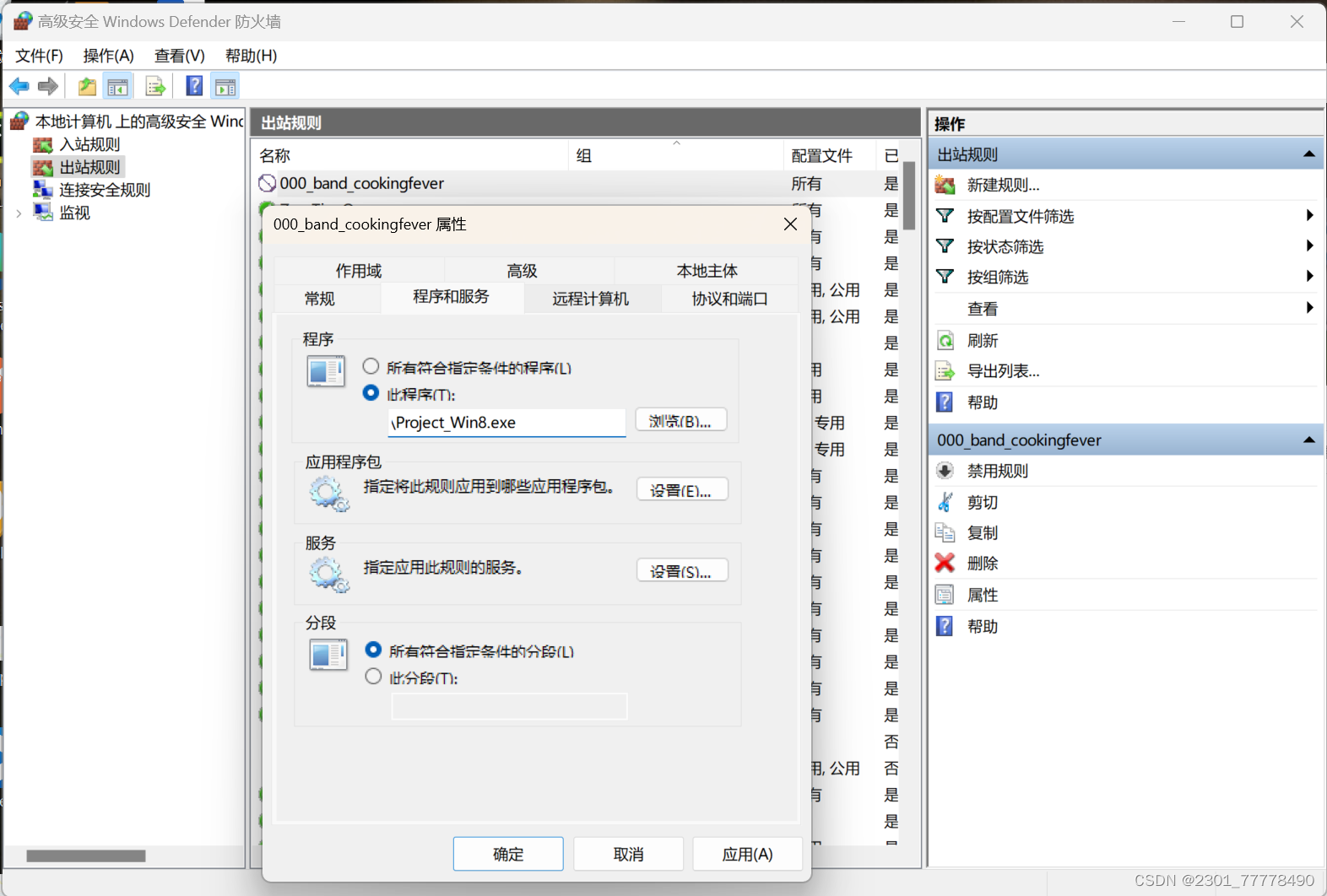Click the 连接安全规则 tree icon

tap(43, 190)
